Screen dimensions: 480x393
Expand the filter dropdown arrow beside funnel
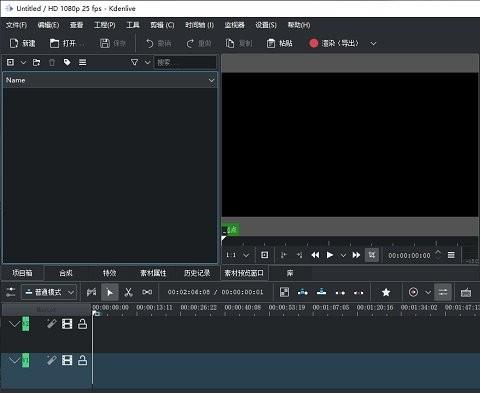[x=147, y=62]
